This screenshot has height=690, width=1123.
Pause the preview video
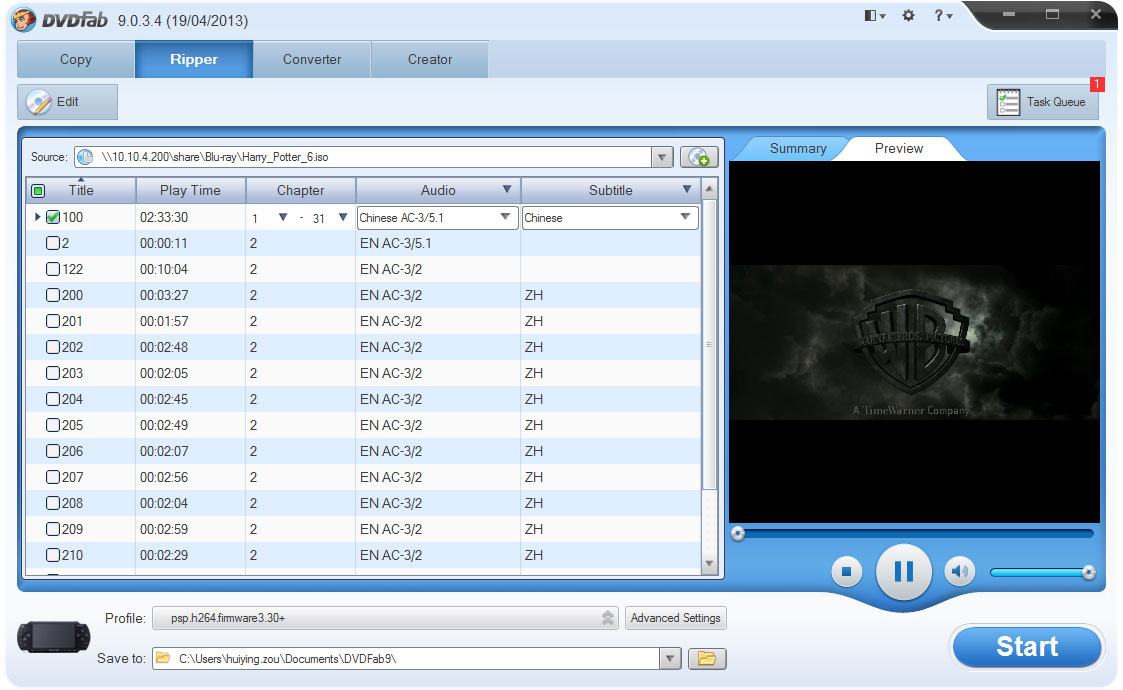tap(904, 571)
